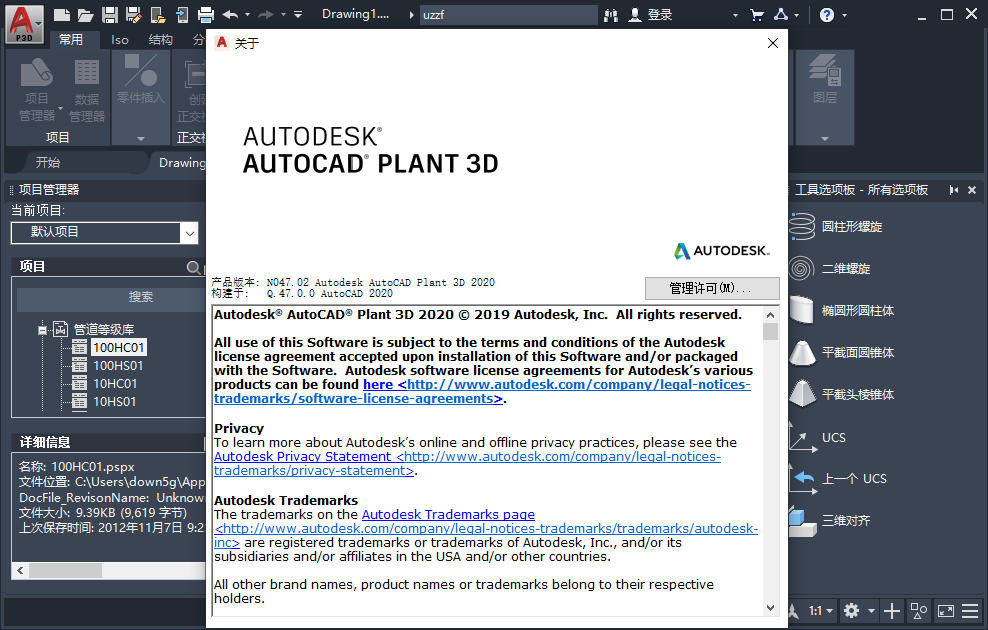This screenshot has width=988, height=630.
Task: Open the redo dropdown arrow
Action: pos(281,14)
